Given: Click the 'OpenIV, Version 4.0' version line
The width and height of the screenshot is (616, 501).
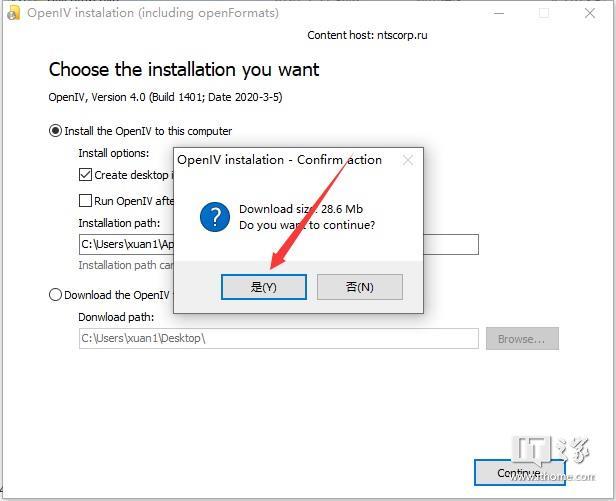Looking at the screenshot, I should (165, 97).
